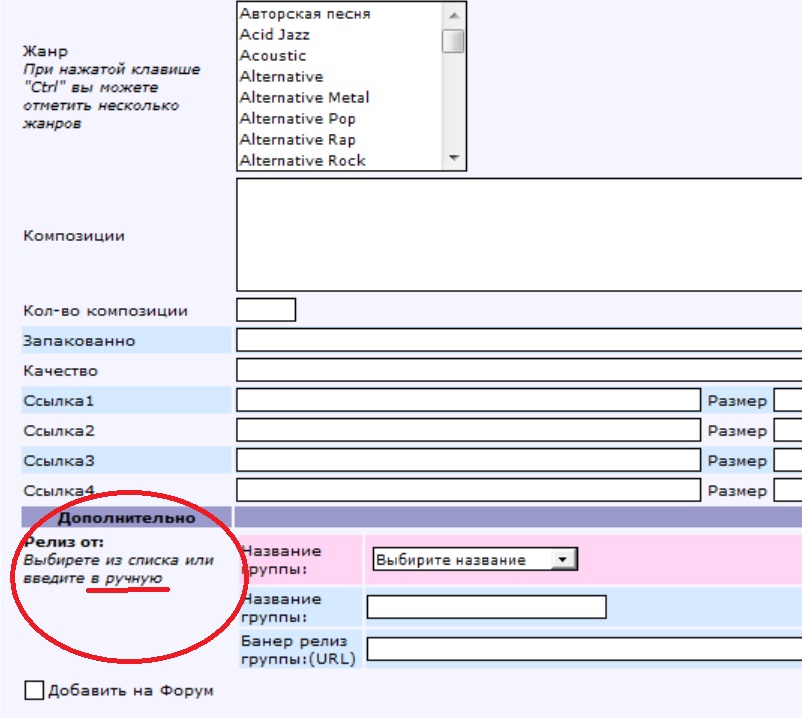
Task: Open the 'Выбирите название' dropdown
Action: [x=475, y=559]
